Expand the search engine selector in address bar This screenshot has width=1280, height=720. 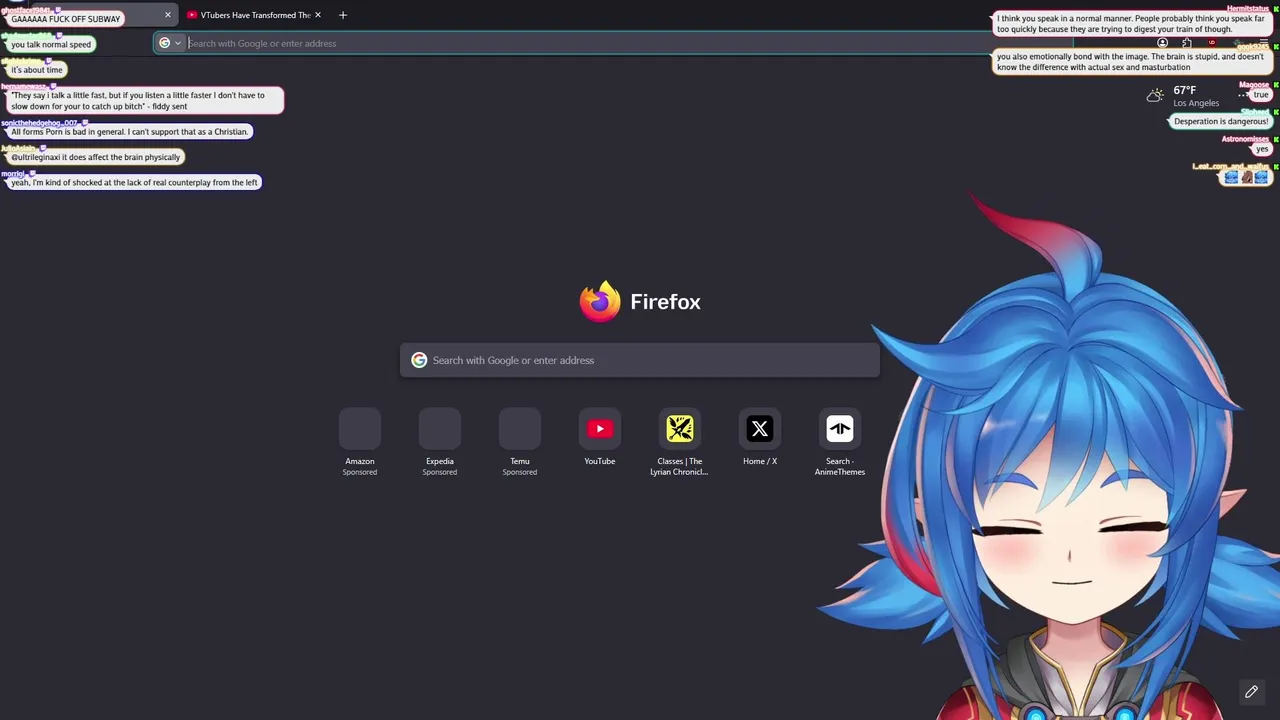[x=170, y=43]
